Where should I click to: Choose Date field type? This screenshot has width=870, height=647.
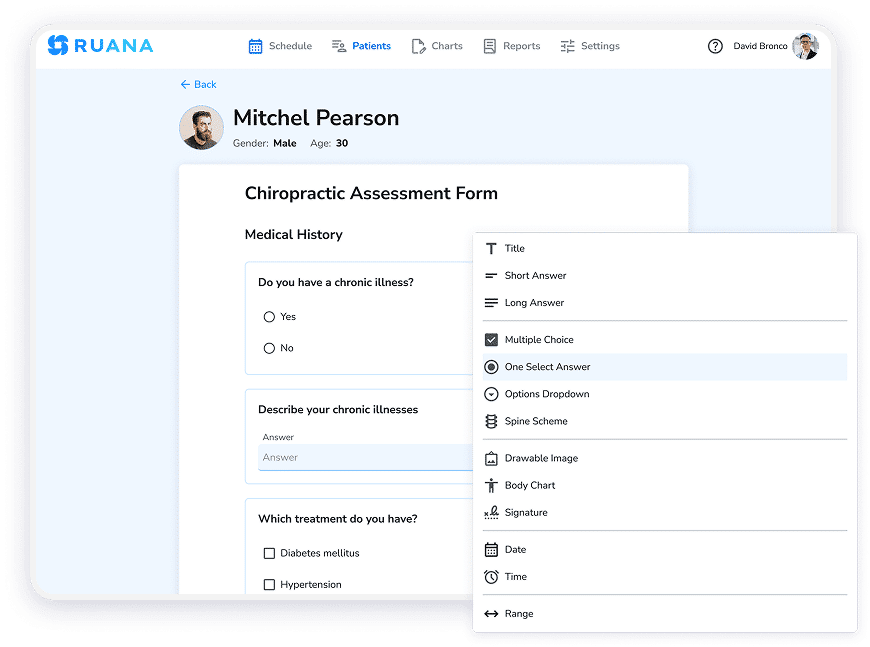click(665, 549)
